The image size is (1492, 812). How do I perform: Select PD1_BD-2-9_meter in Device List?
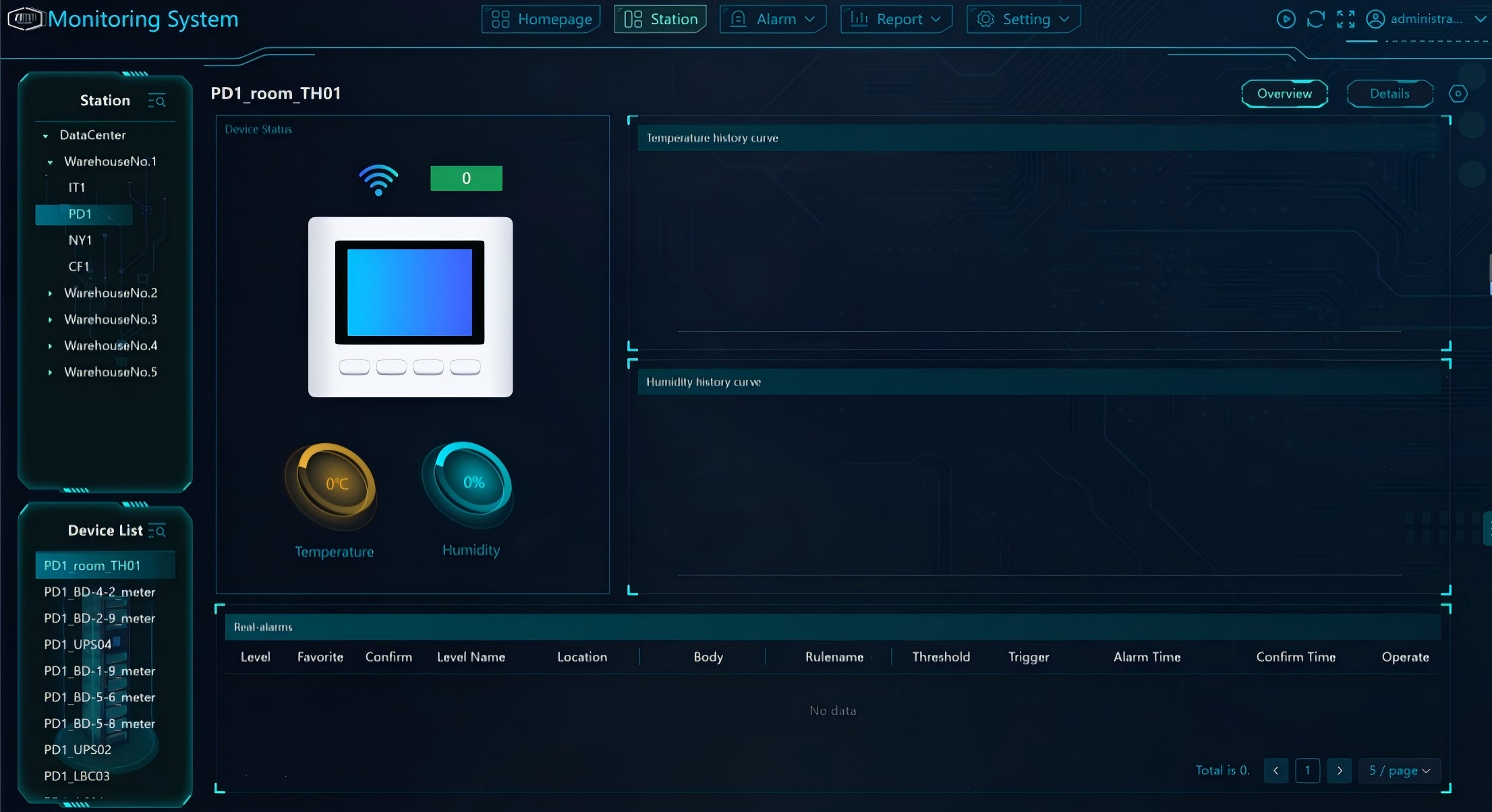(99, 618)
